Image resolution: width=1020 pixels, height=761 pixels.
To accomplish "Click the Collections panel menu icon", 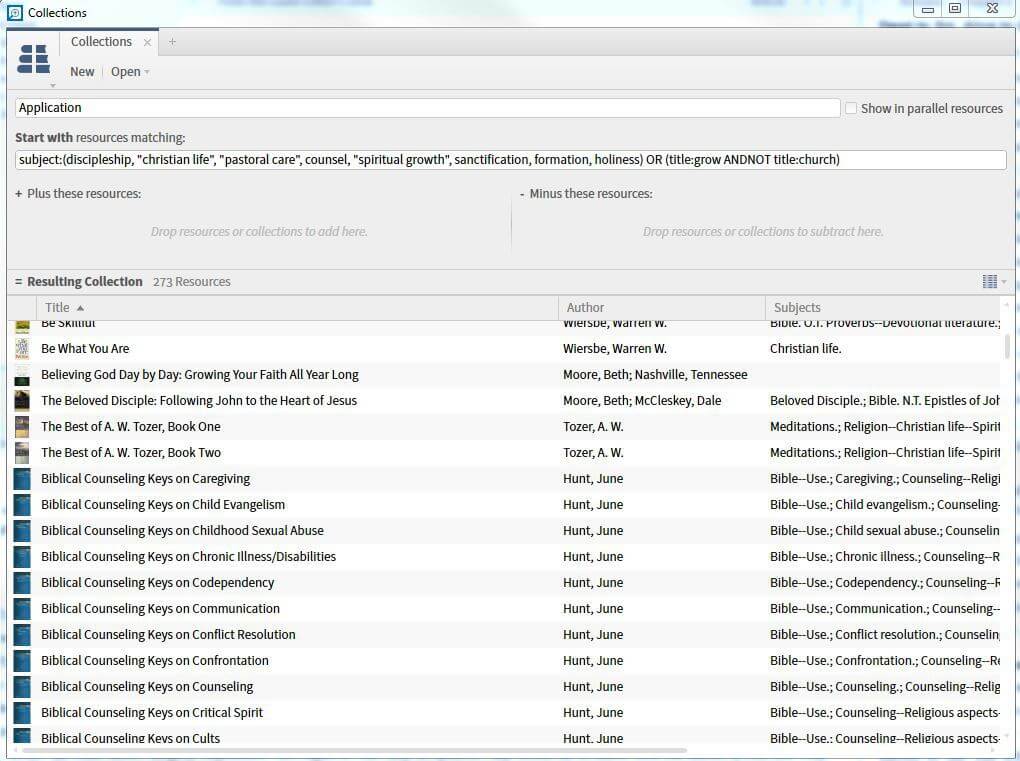I will click(34, 60).
